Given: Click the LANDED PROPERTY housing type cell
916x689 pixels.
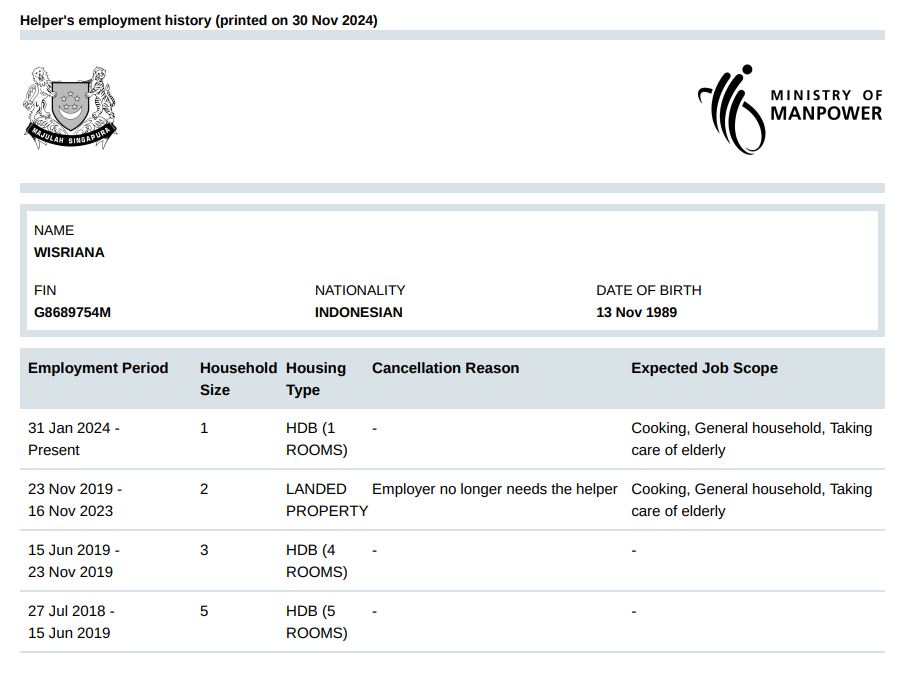Looking at the screenshot, I should (x=327, y=500).
